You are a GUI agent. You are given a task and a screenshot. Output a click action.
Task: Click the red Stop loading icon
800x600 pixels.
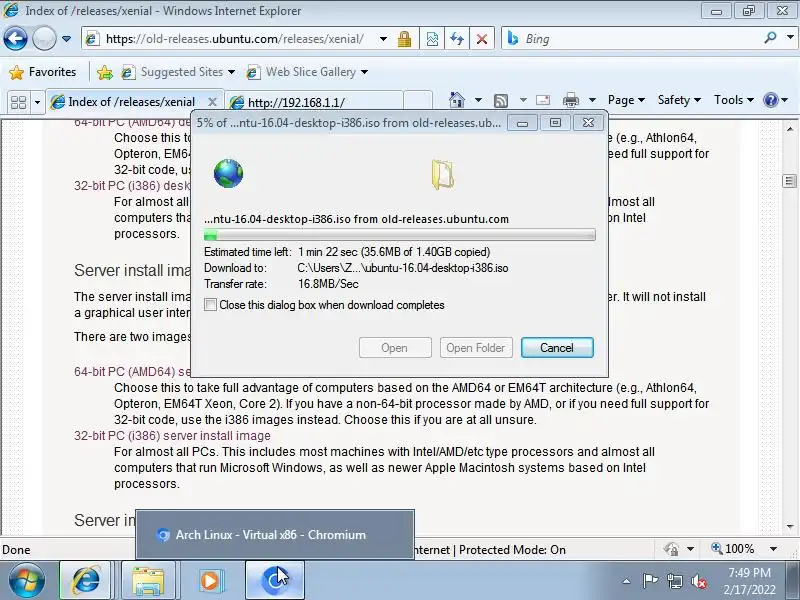point(482,39)
